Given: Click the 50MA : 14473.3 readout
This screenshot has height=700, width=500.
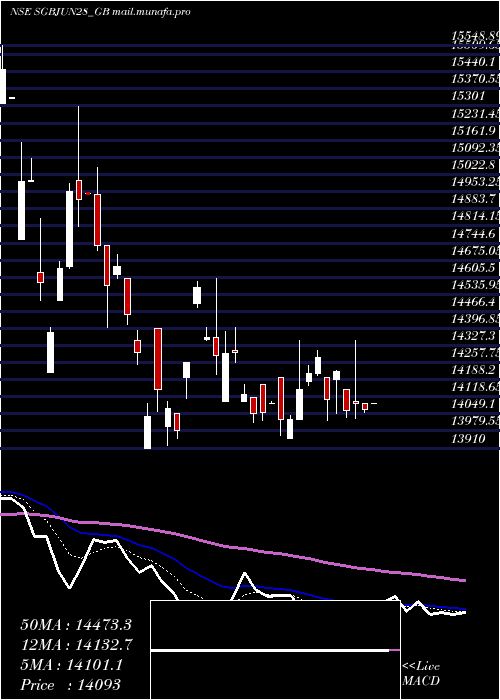Looking at the screenshot, I should tap(76, 625).
